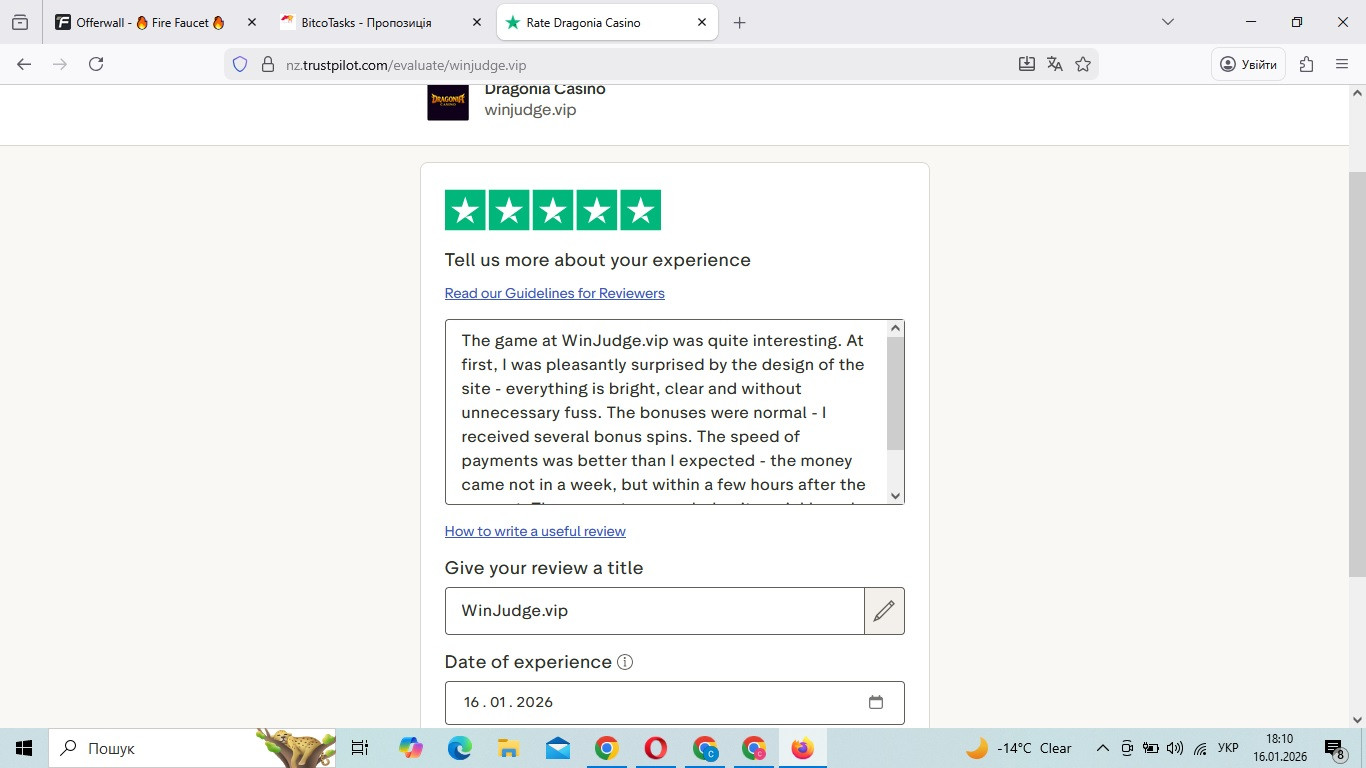Click the Увійти sign-in button

1249,64
